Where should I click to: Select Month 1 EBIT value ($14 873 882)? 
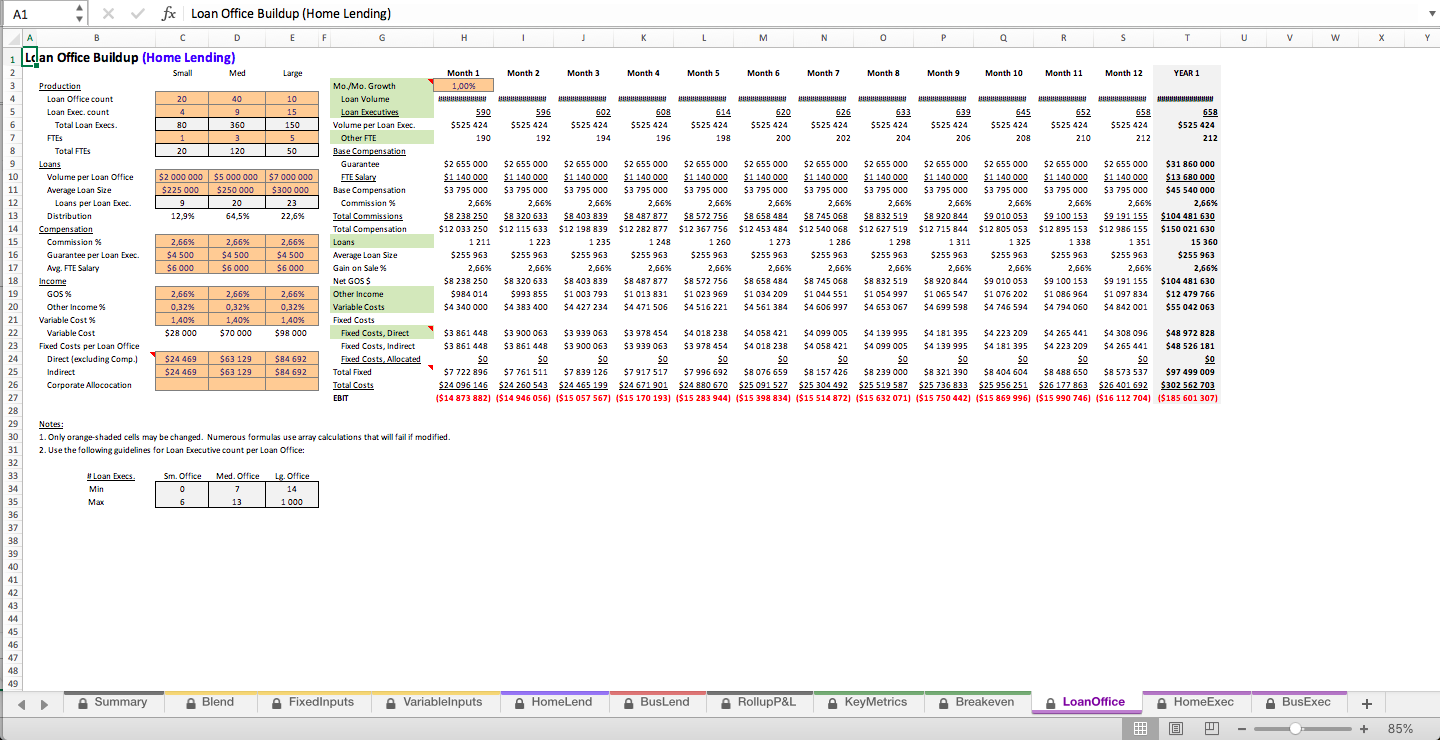coord(463,398)
